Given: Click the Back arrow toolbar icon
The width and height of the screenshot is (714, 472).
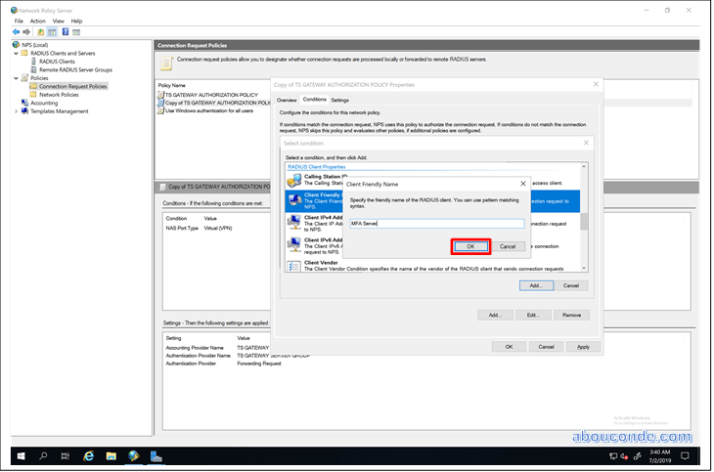Looking at the screenshot, I should tap(18, 31).
